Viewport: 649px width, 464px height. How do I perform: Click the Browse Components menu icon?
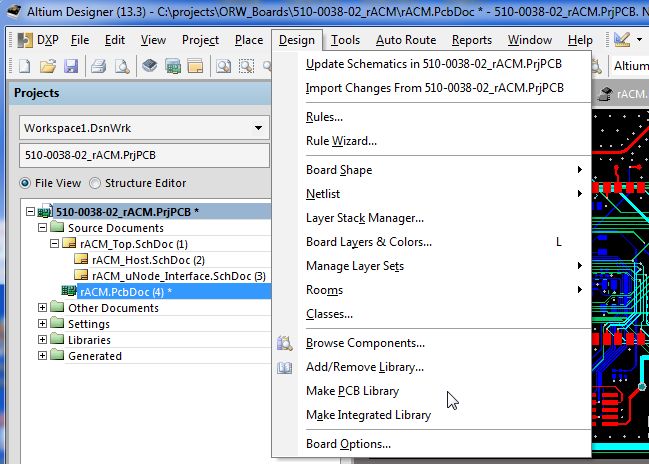tap(285, 343)
